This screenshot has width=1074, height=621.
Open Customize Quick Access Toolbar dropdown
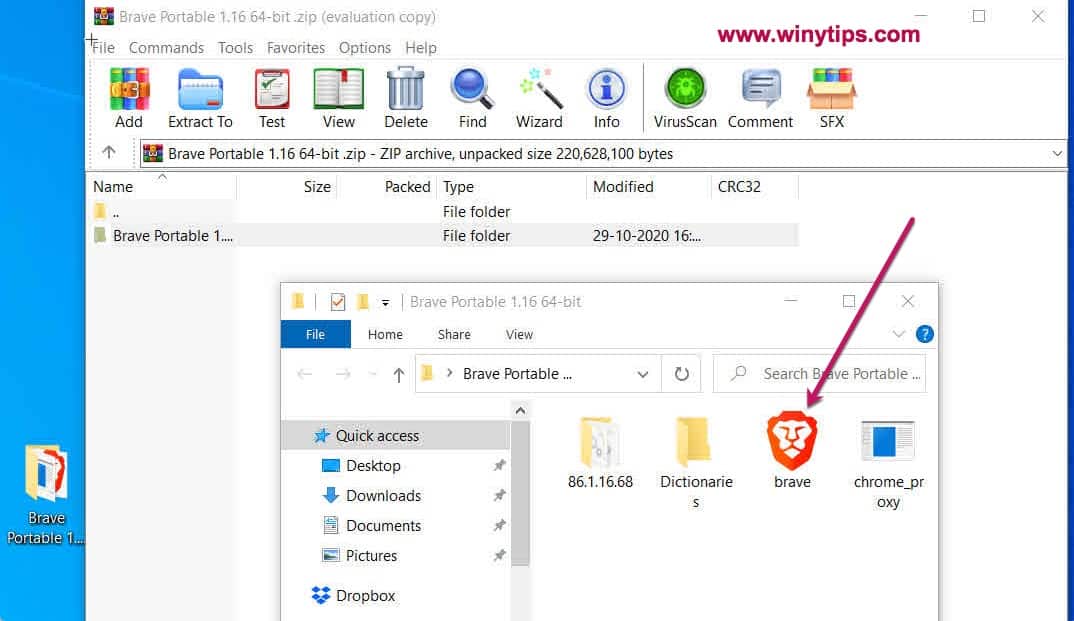pyautogui.click(x=386, y=303)
